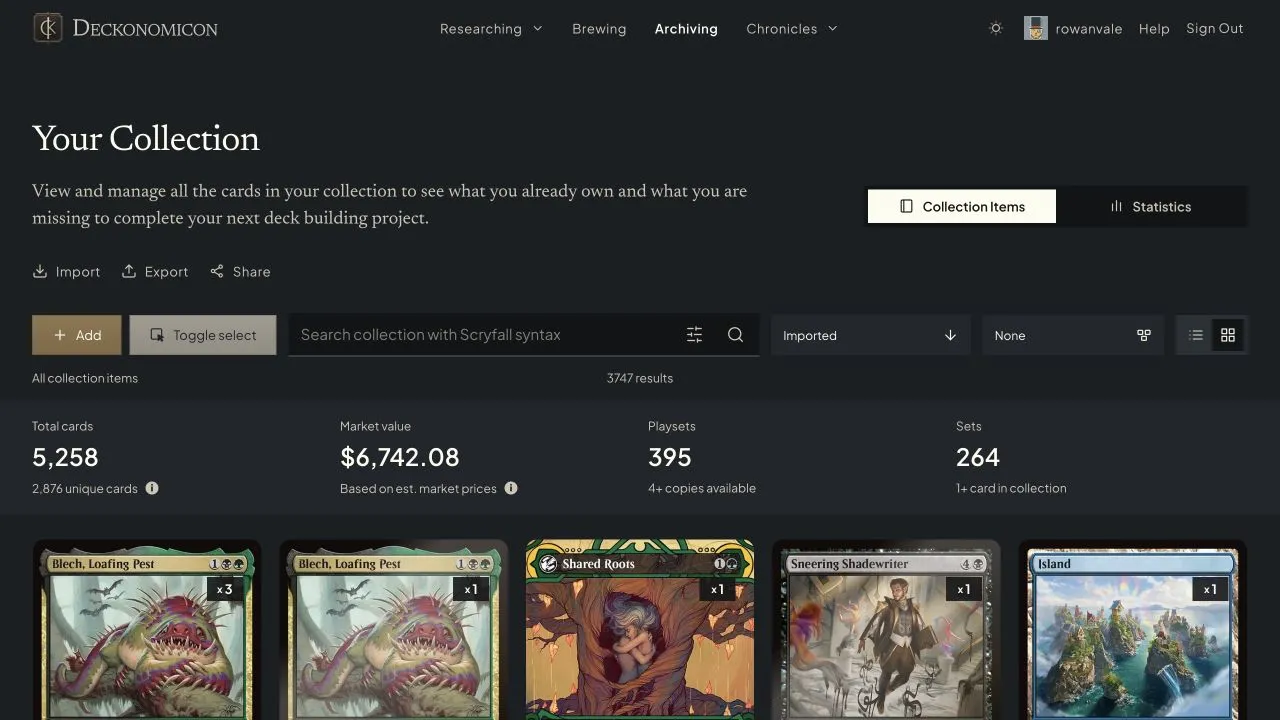Click the grouping hierarchy icon
Image resolution: width=1280 pixels, height=720 pixels.
pyautogui.click(x=1144, y=335)
